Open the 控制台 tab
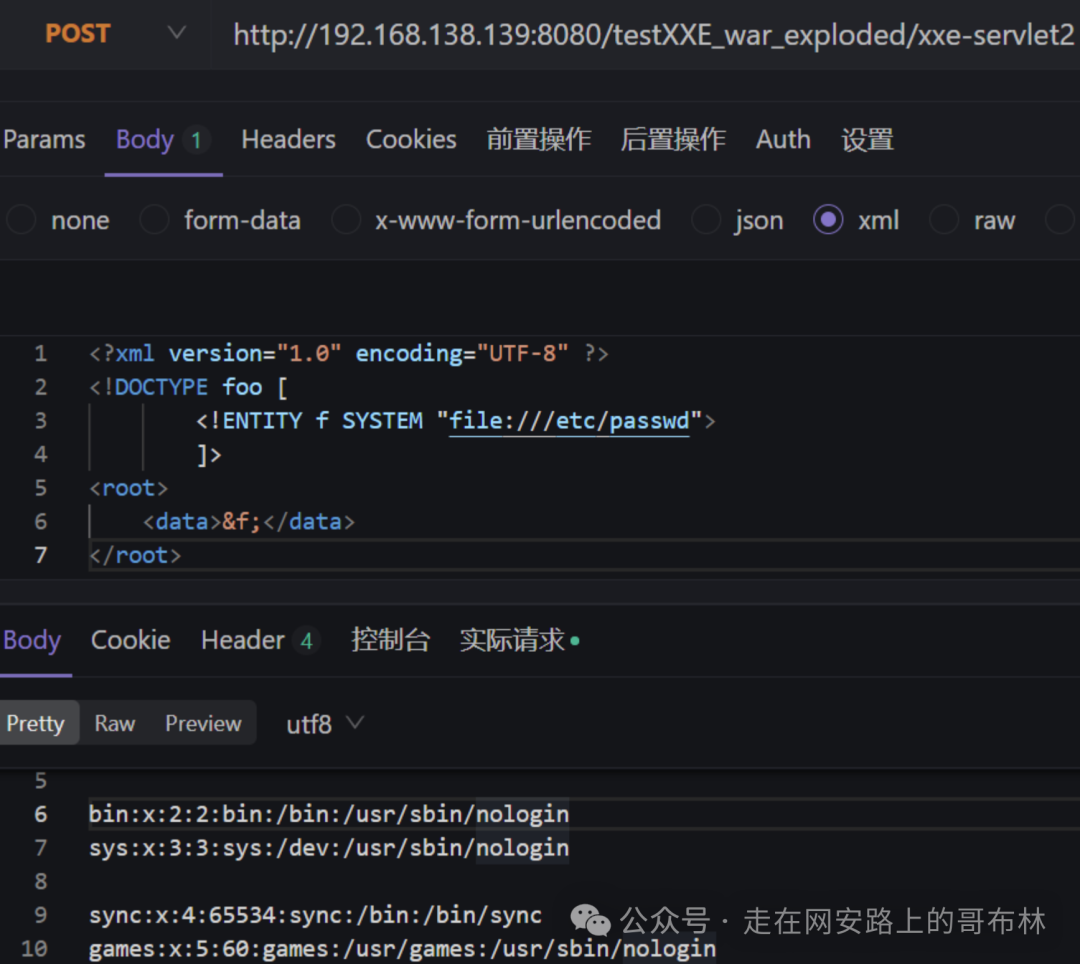1080x964 pixels. point(390,640)
